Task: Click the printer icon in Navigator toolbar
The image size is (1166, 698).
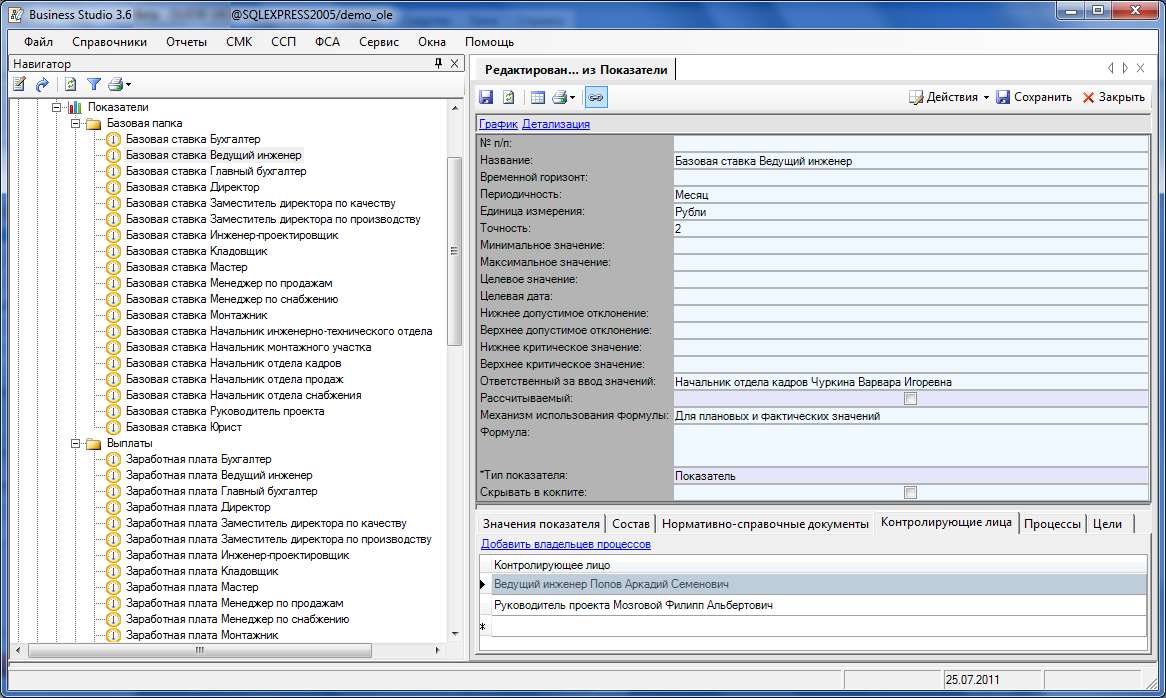Action: click(116, 85)
